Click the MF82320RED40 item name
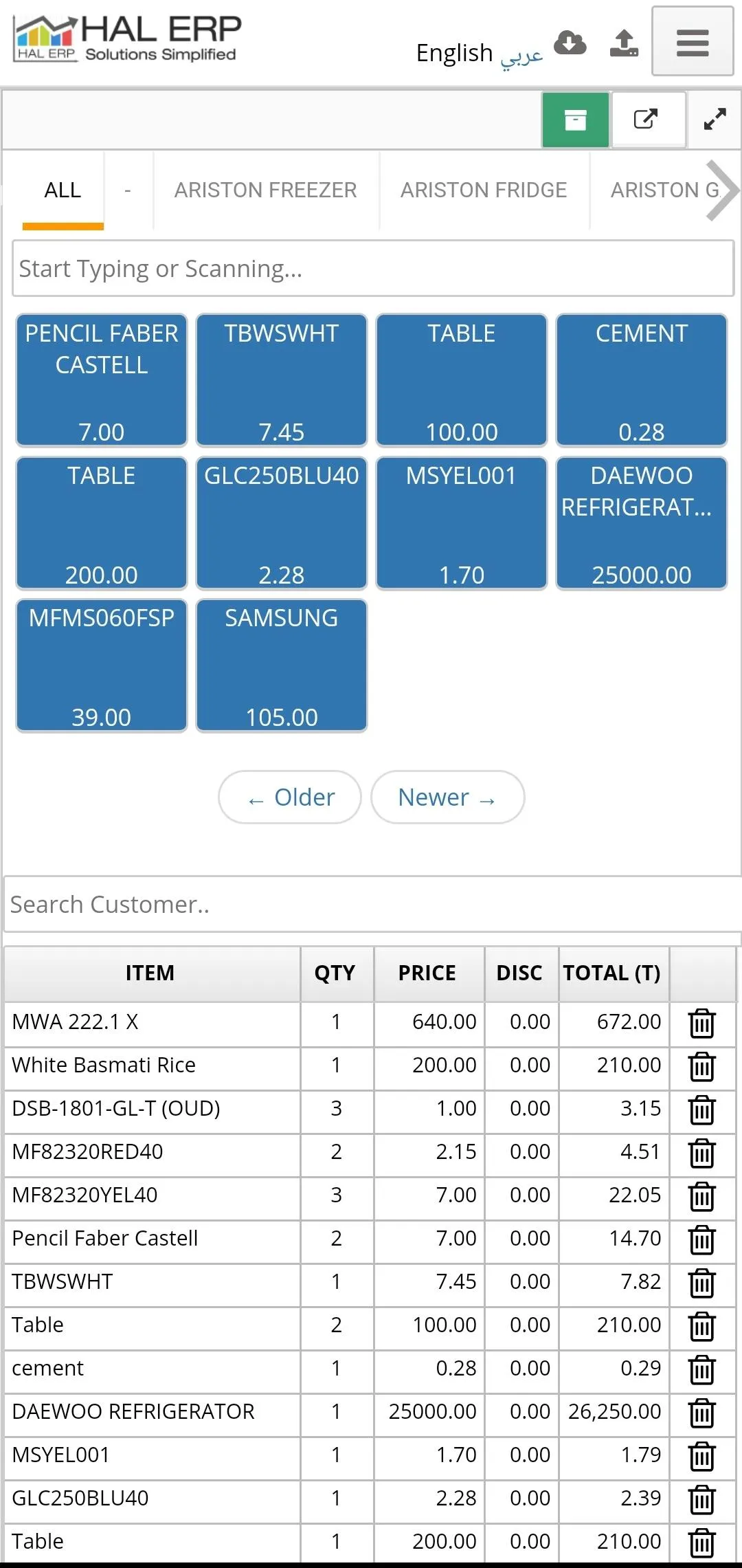Viewport: 742px width, 1568px height. tap(87, 1152)
